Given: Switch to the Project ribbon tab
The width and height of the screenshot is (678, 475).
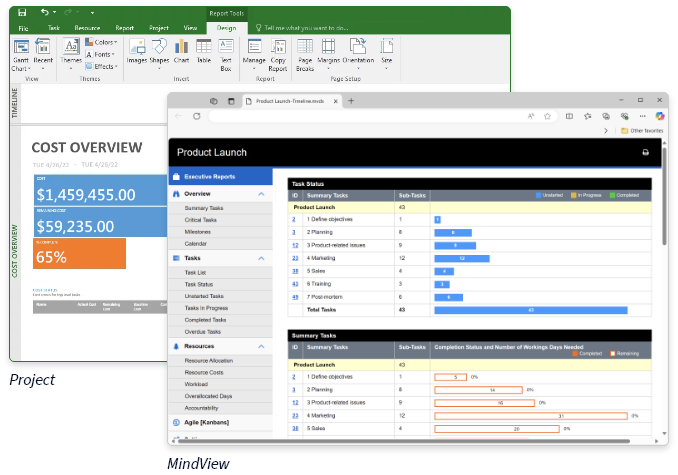Looking at the screenshot, I should (159, 28).
